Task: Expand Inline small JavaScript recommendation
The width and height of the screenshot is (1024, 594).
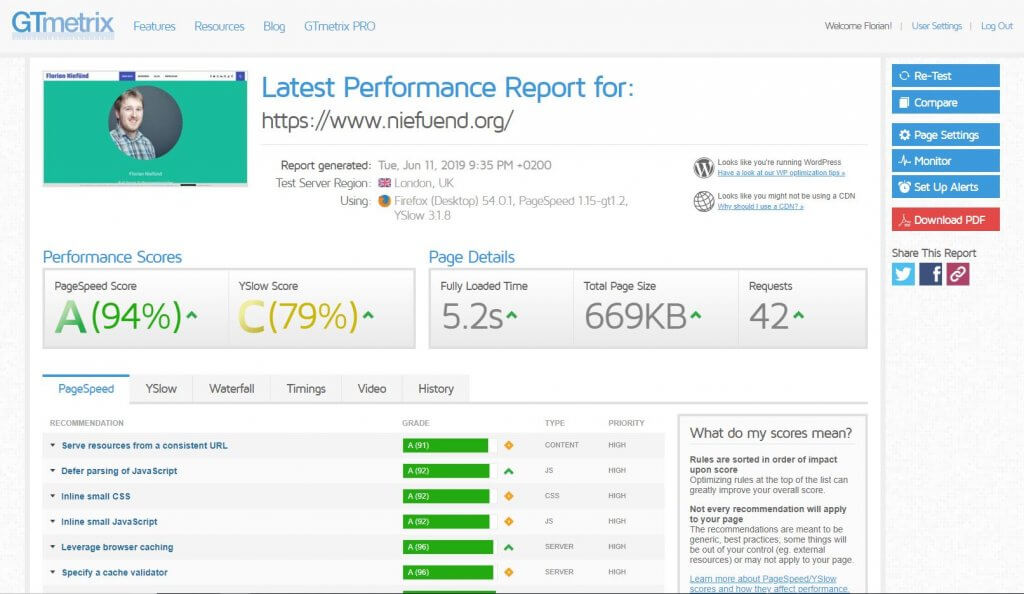Action: click(109, 522)
